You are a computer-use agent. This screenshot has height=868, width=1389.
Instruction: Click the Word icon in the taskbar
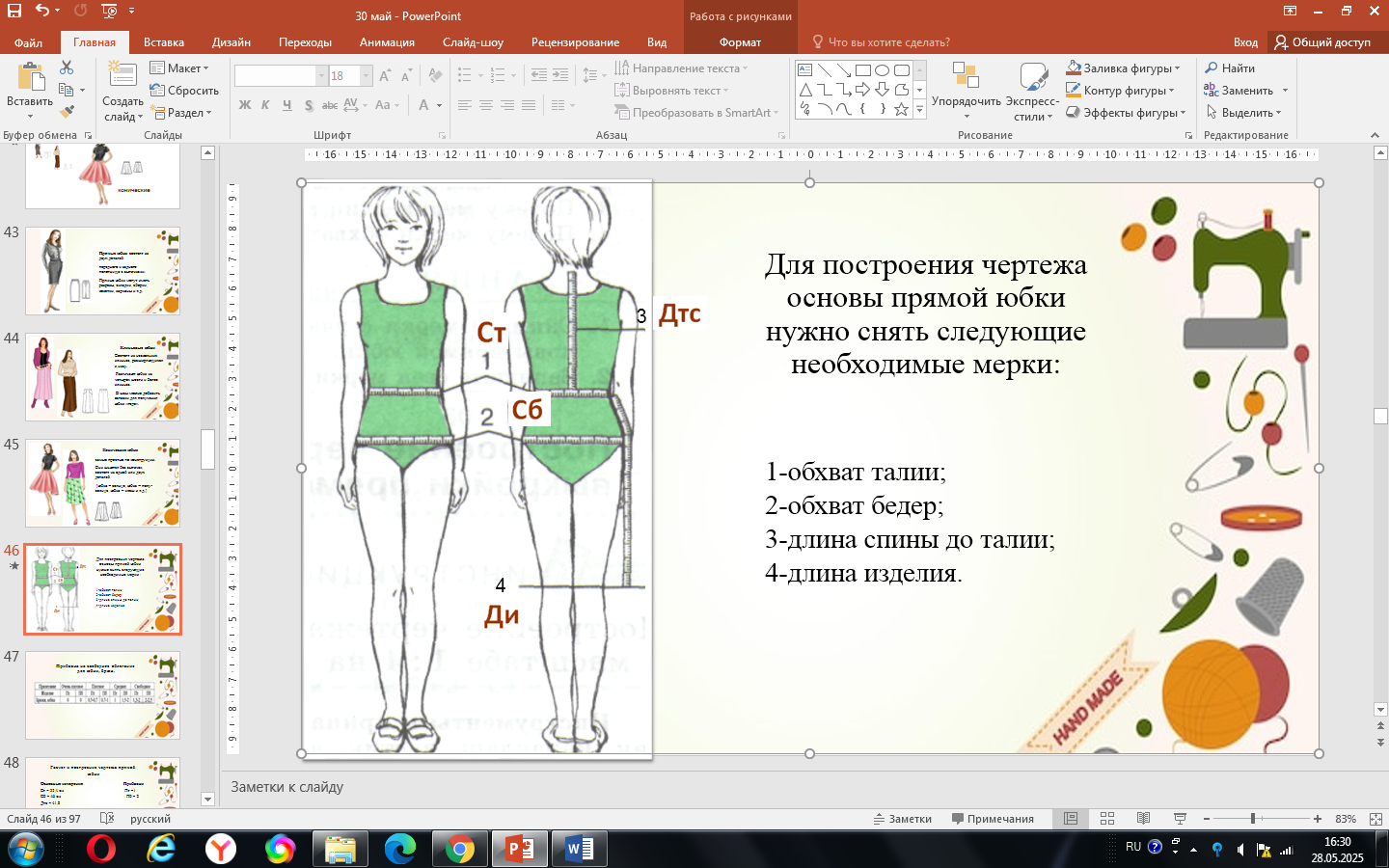pos(579,849)
